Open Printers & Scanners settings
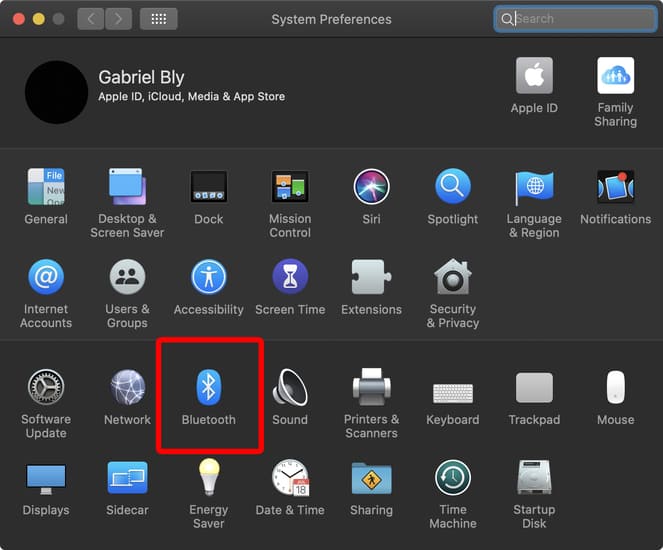The height and width of the screenshot is (550, 663). pyautogui.click(x=371, y=387)
